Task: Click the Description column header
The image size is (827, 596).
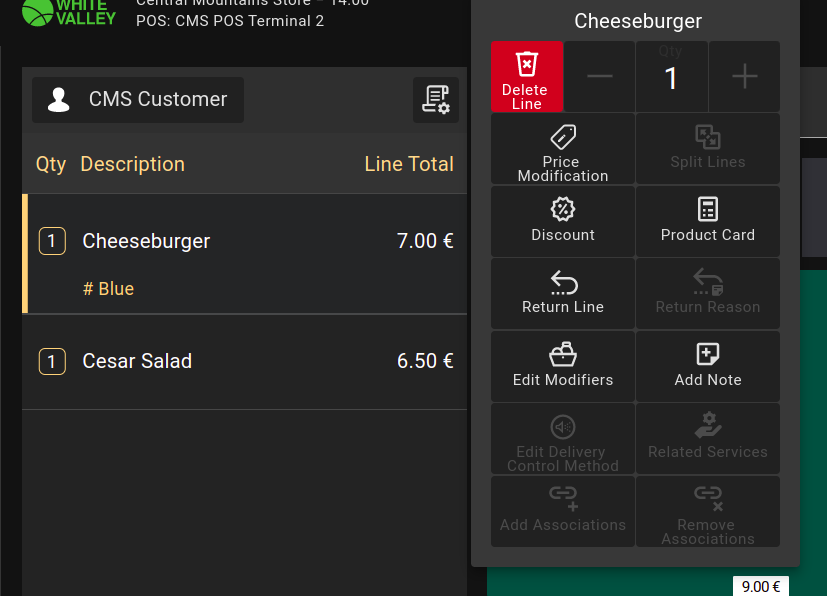Action: tap(132, 164)
